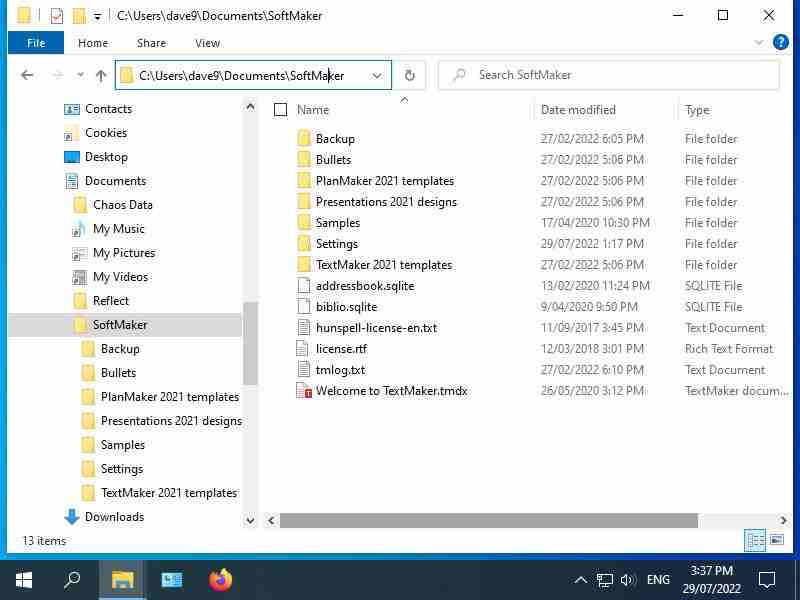Switch to the View ribbon tab

point(207,43)
